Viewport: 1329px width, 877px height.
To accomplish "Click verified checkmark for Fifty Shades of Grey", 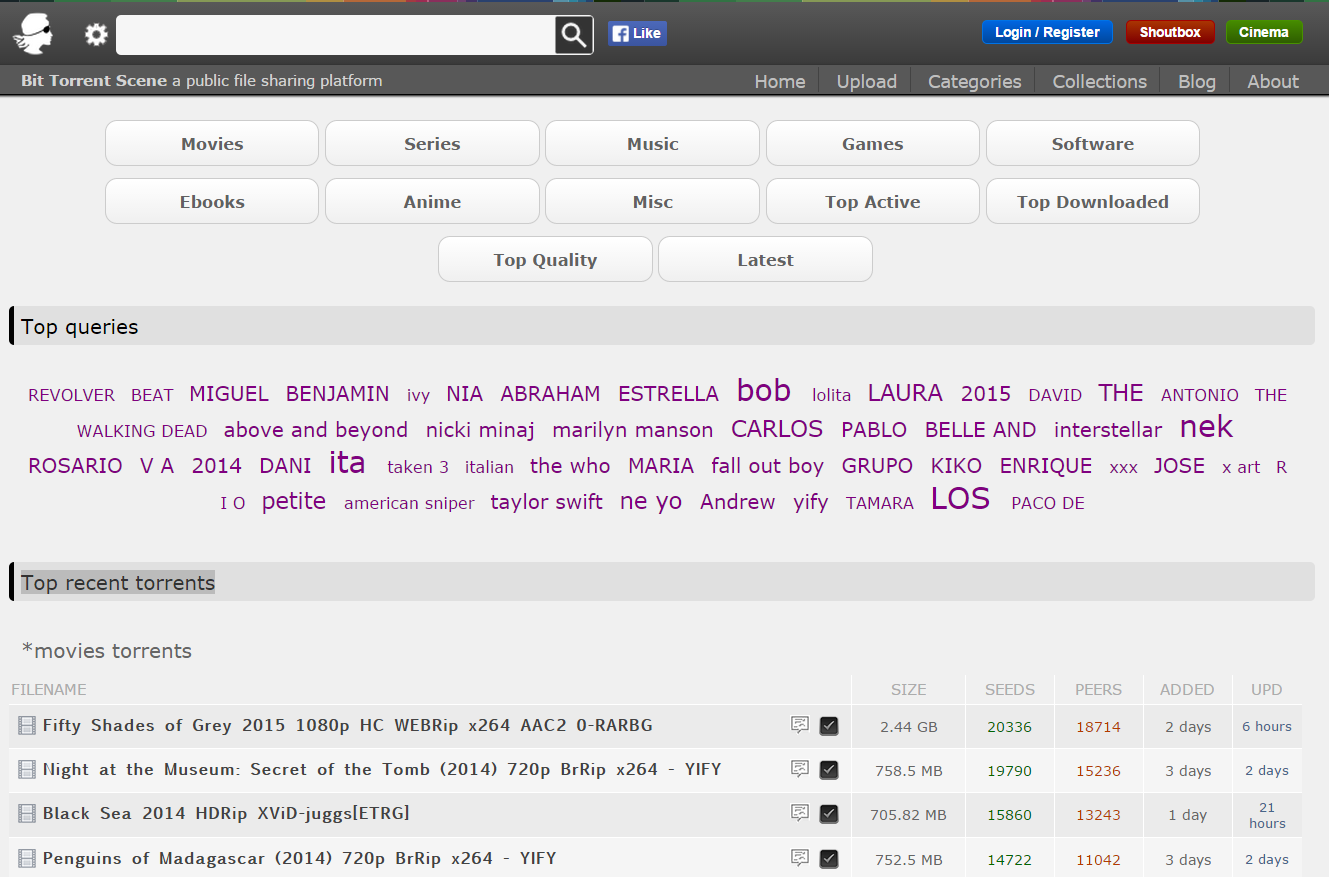I will [x=829, y=726].
